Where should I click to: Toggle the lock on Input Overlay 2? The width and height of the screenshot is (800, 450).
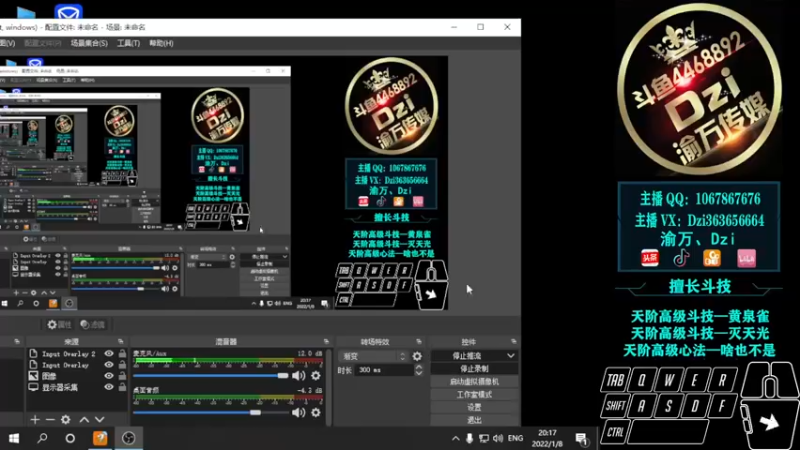122,353
